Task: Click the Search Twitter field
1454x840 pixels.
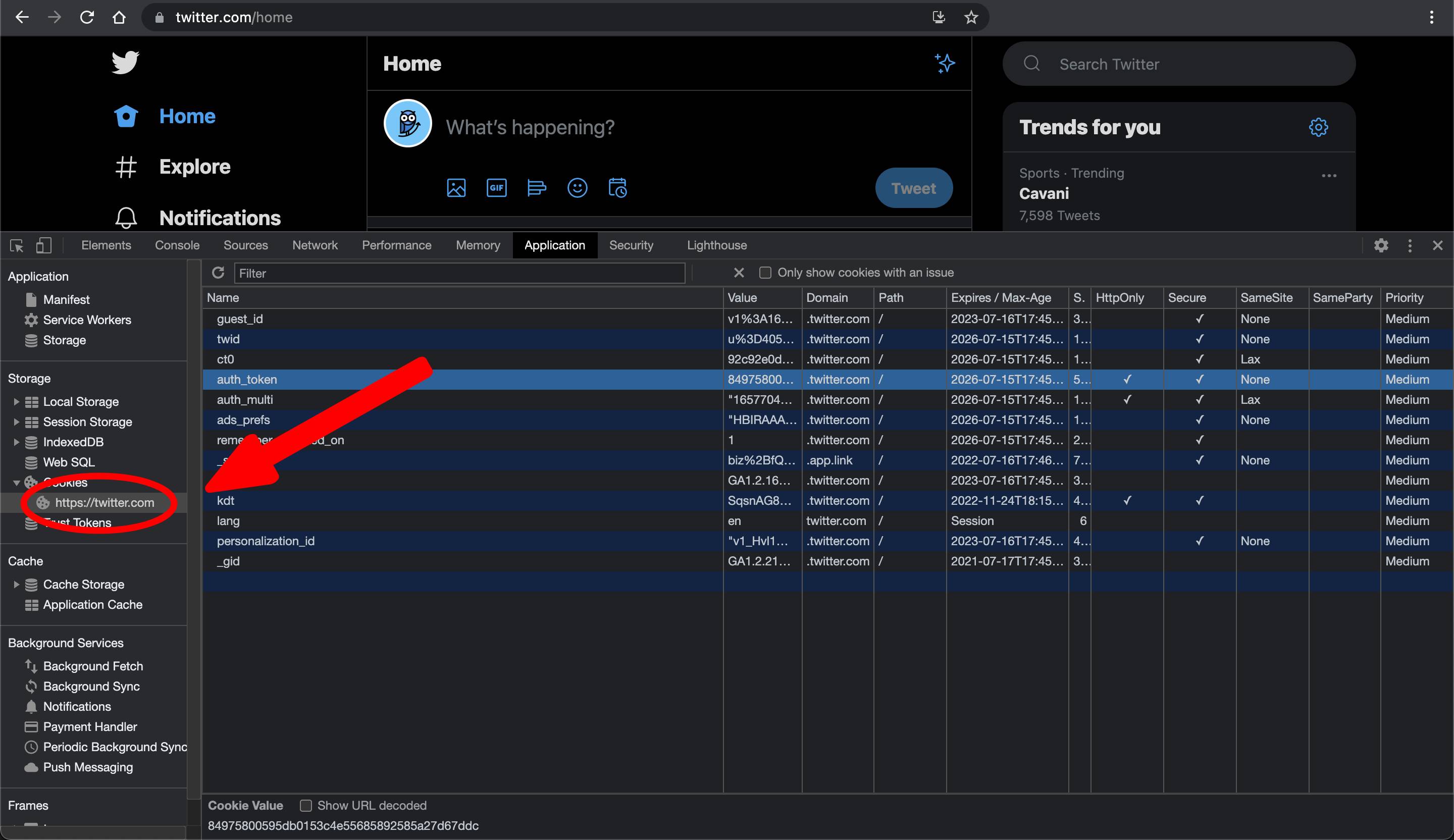Action: pyautogui.click(x=1179, y=64)
